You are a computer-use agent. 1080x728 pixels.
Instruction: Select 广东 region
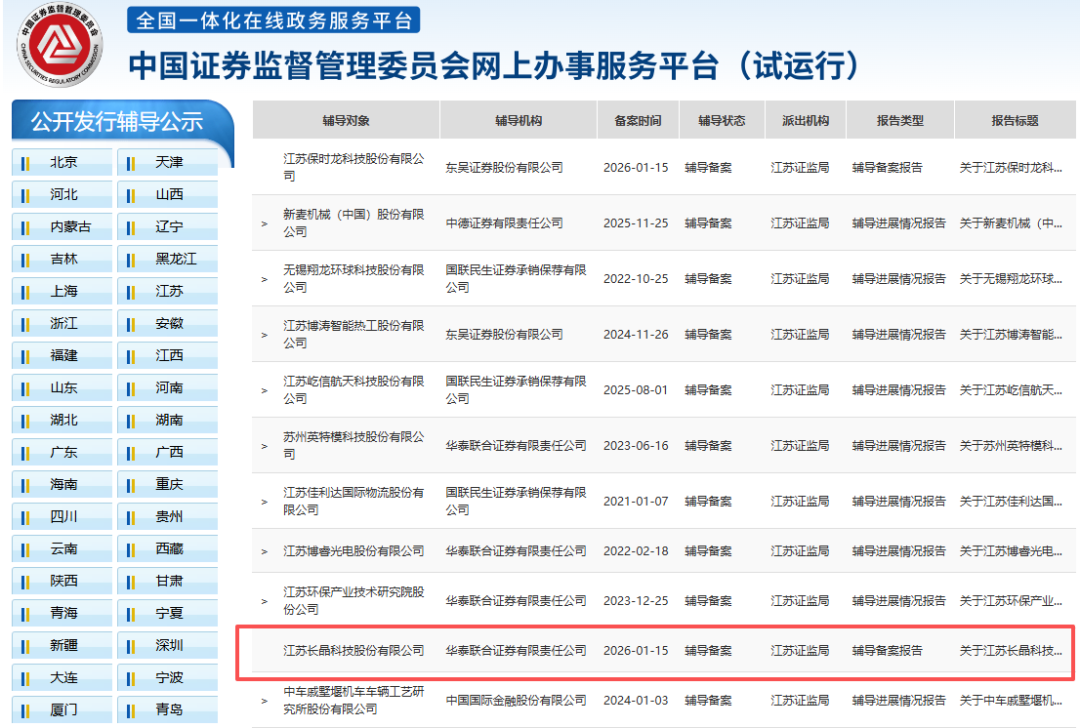62,453
